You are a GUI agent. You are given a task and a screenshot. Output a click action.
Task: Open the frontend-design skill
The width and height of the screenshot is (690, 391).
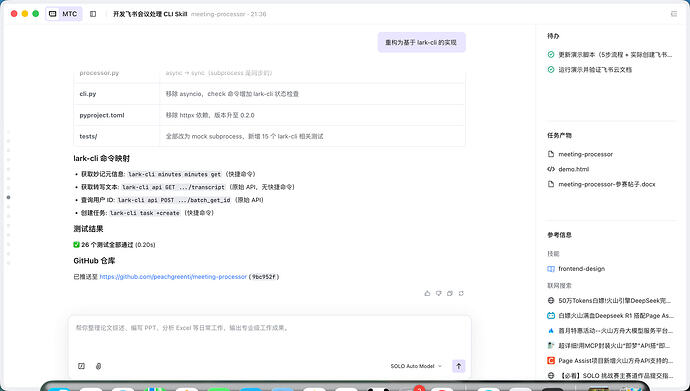(x=581, y=269)
